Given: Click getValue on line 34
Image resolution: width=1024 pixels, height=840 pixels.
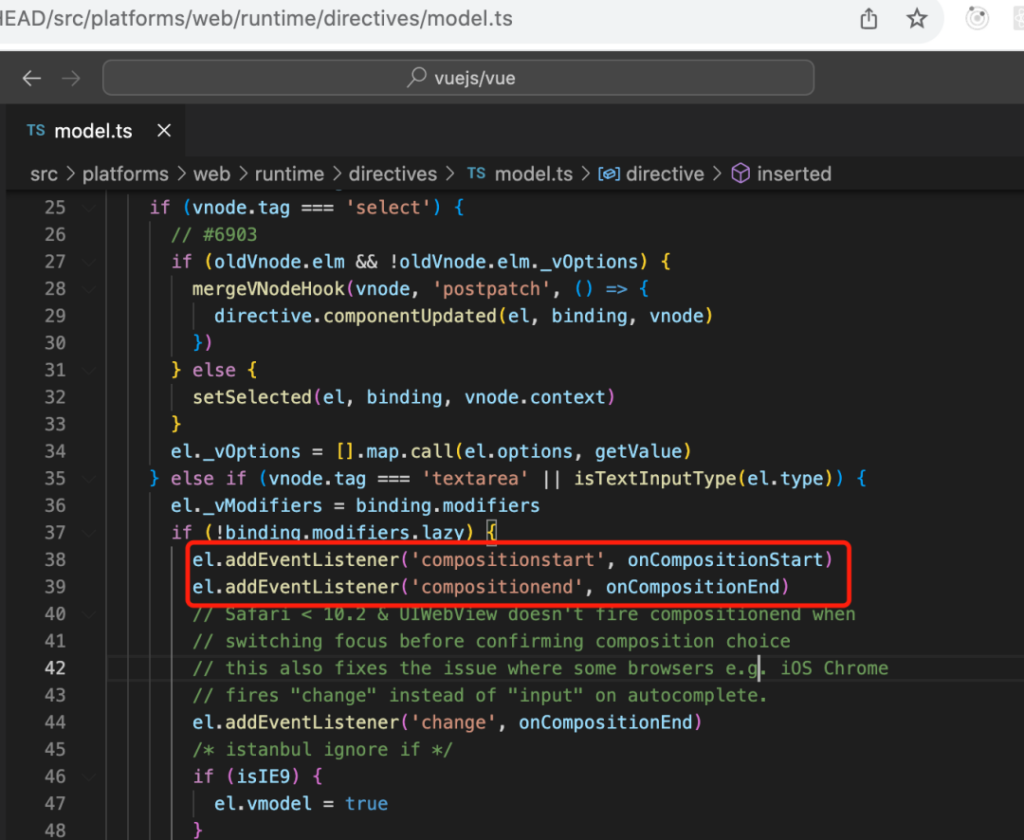Looking at the screenshot, I should tap(638, 451).
